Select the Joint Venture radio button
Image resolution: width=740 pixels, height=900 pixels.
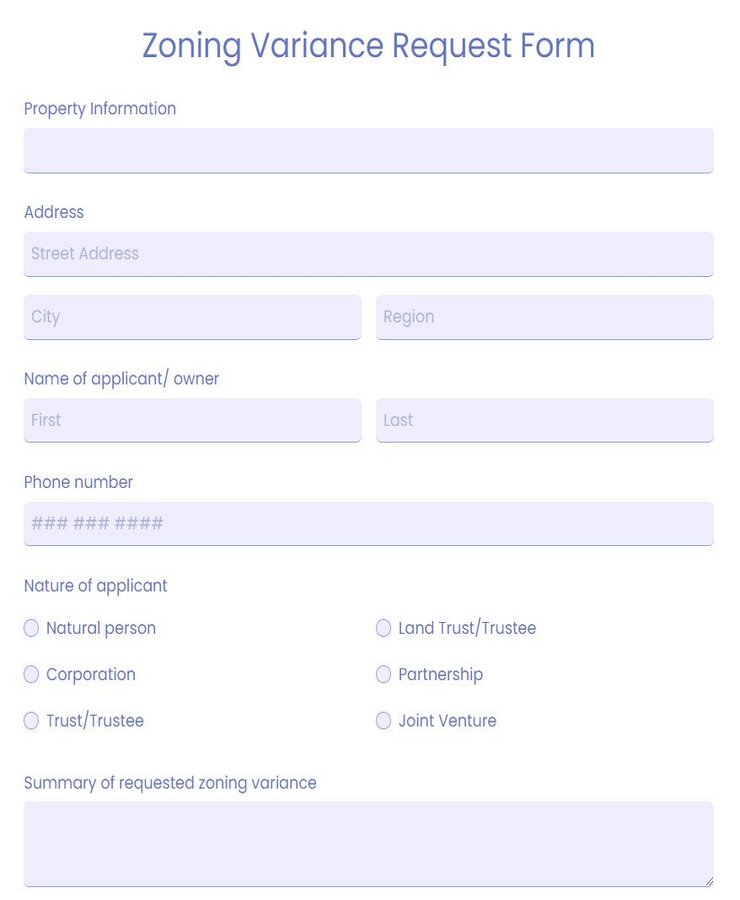pos(383,720)
